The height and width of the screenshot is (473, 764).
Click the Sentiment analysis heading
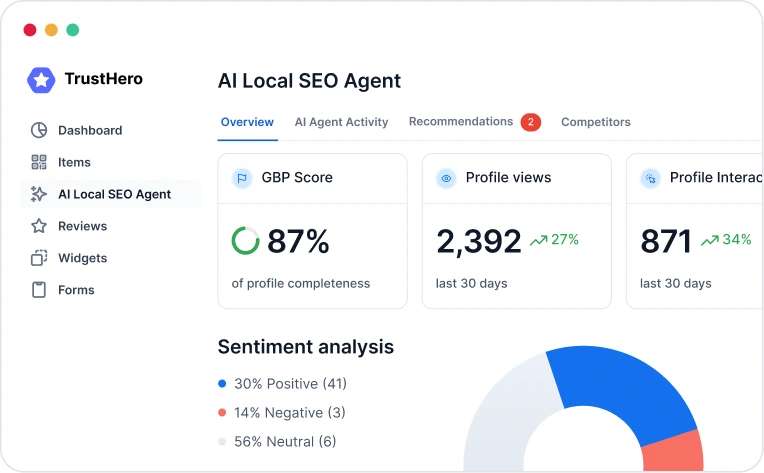tap(306, 347)
